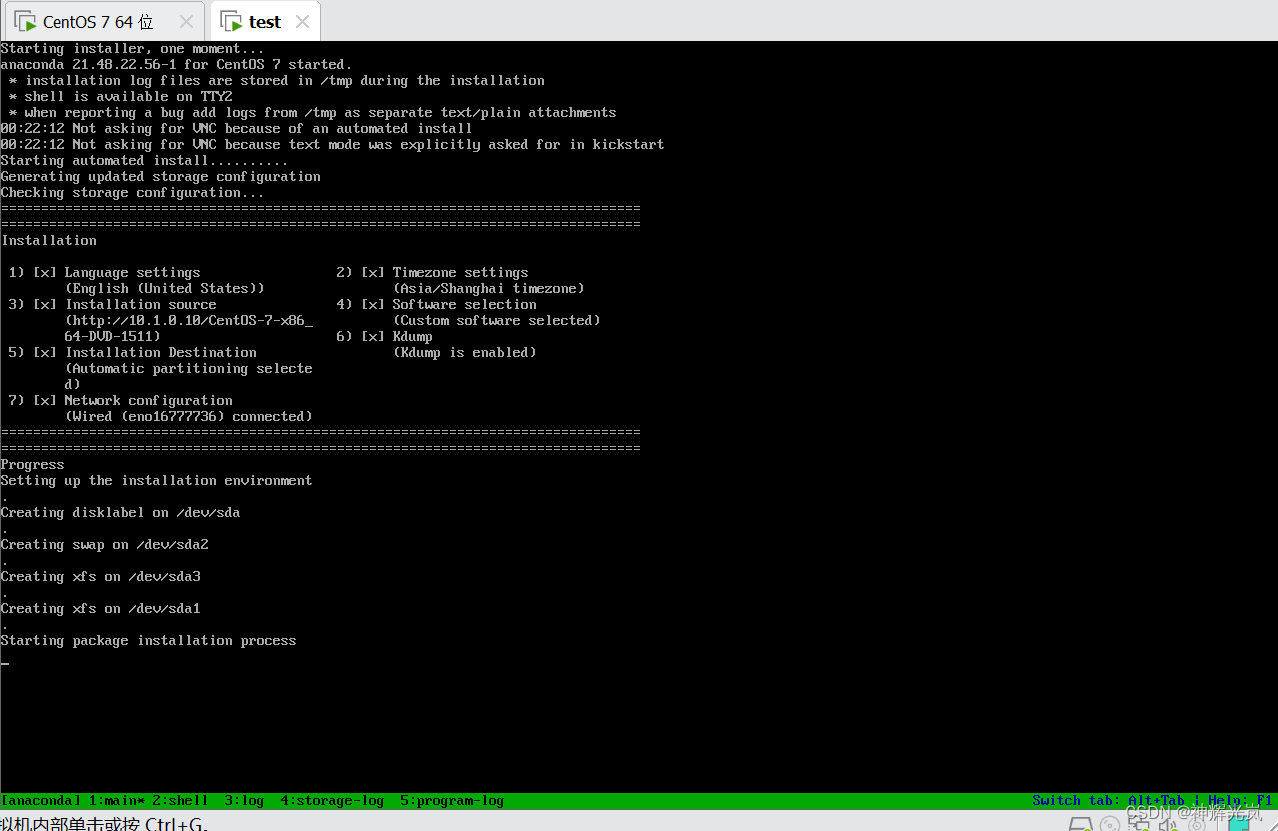Click 'Starting installer, one moment...' line

coord(132,48)
